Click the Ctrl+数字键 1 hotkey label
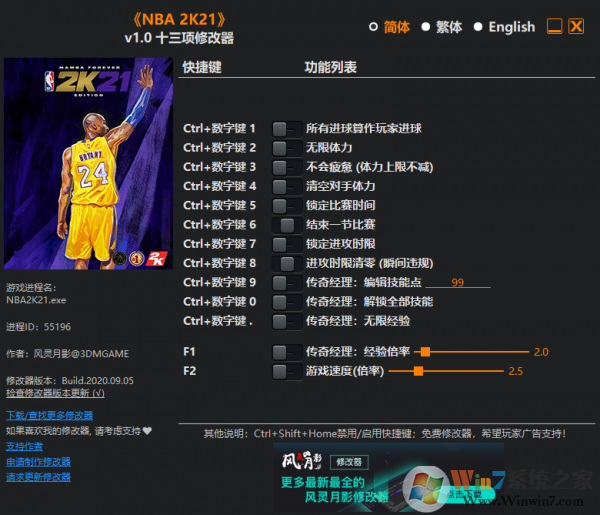600x515 pixels. (x=219, y=129)
